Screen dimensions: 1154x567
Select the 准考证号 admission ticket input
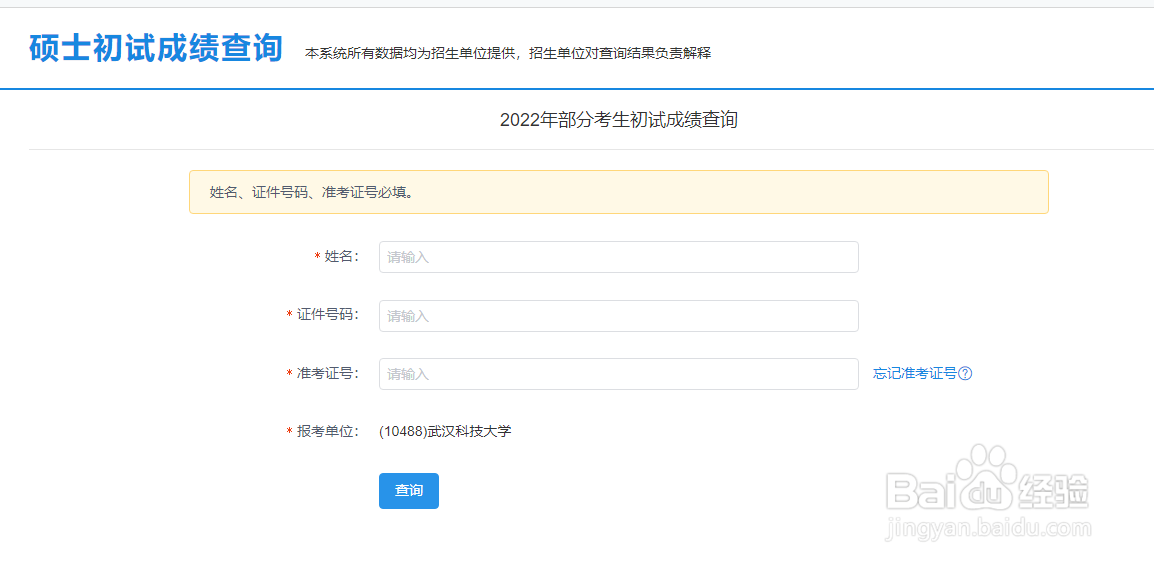[618, 374]
